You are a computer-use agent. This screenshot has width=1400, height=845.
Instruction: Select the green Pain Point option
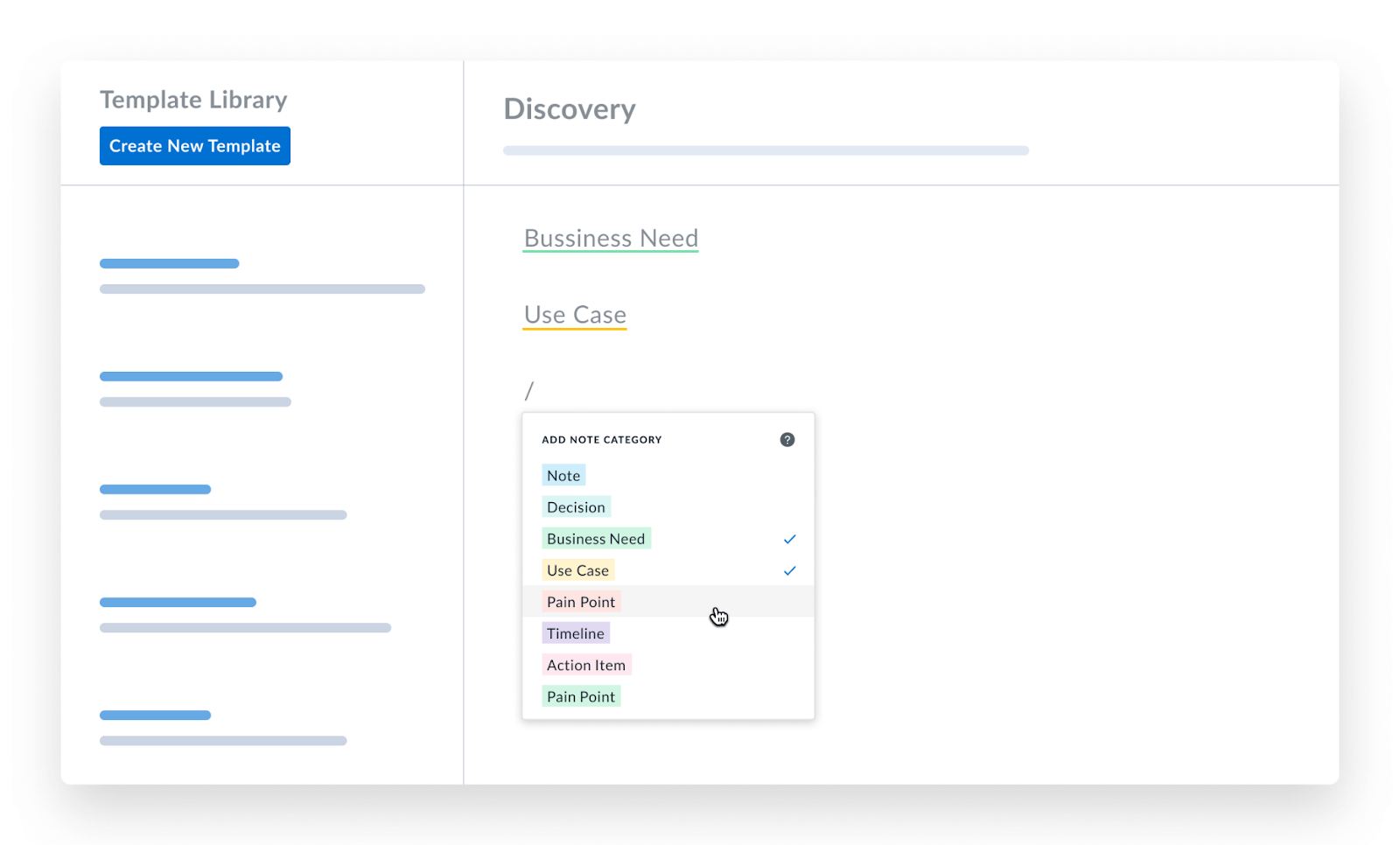(581, 696)
